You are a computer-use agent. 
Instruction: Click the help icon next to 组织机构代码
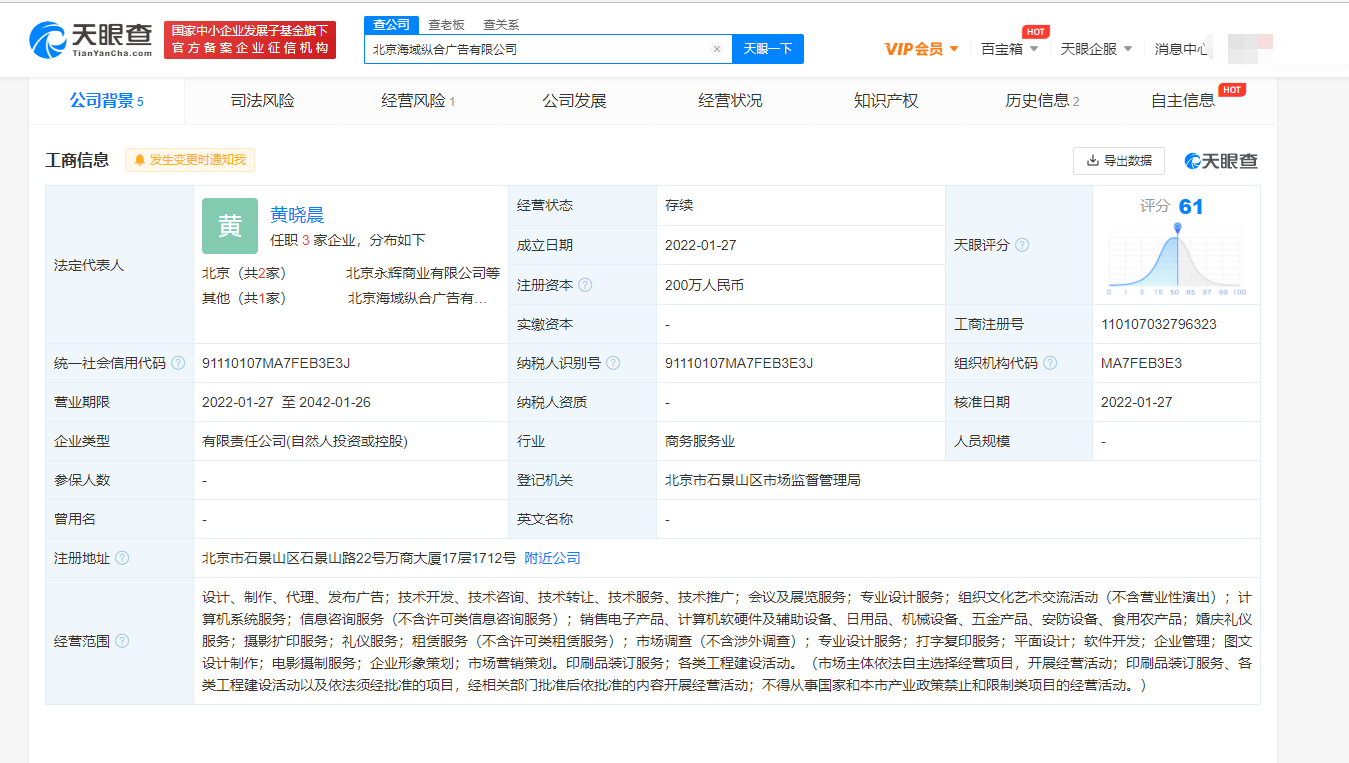click(1050, 363)
